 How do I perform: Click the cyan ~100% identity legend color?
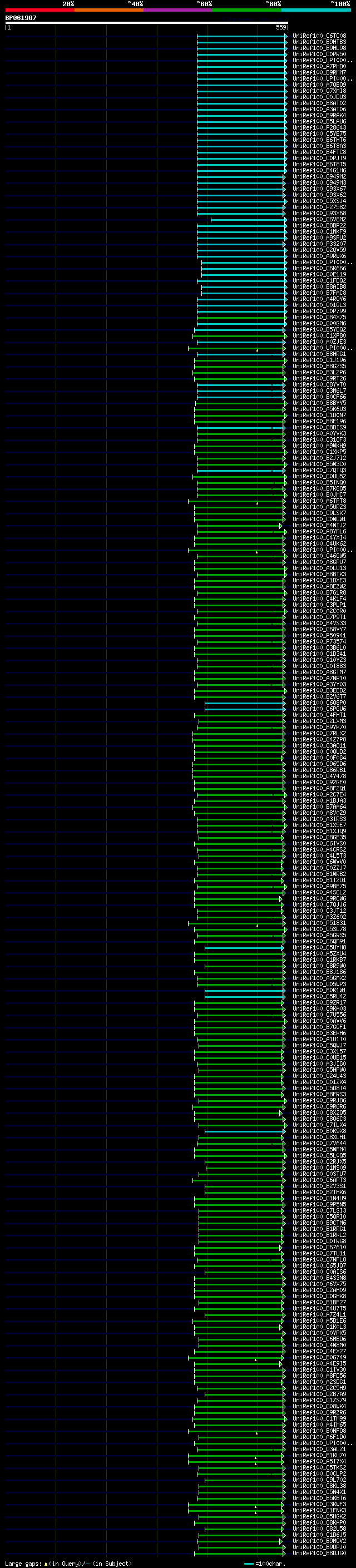tap(317, 10)
